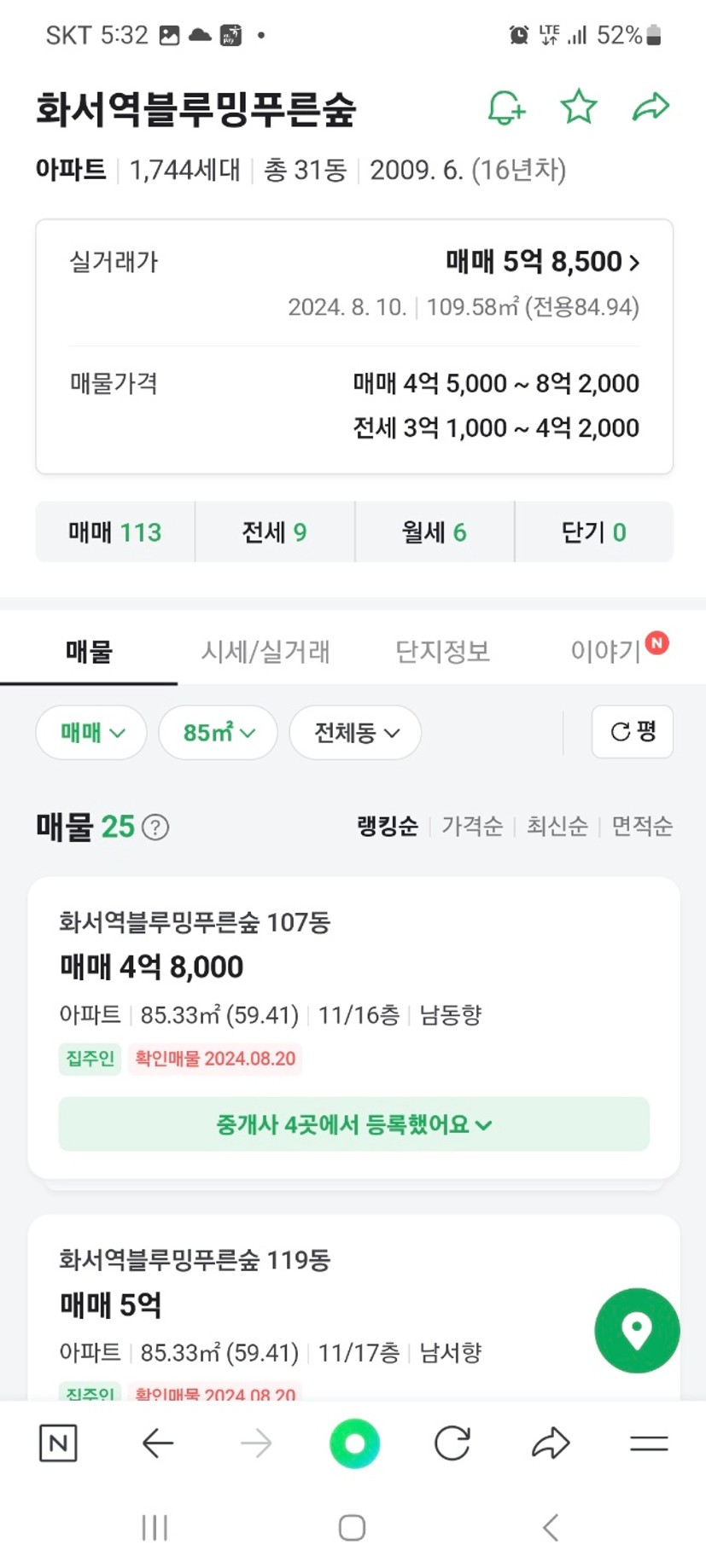This screenshot has height=1568, width=706.
Task: Select the 전세 9 listings button
Action: pos(274,532)
